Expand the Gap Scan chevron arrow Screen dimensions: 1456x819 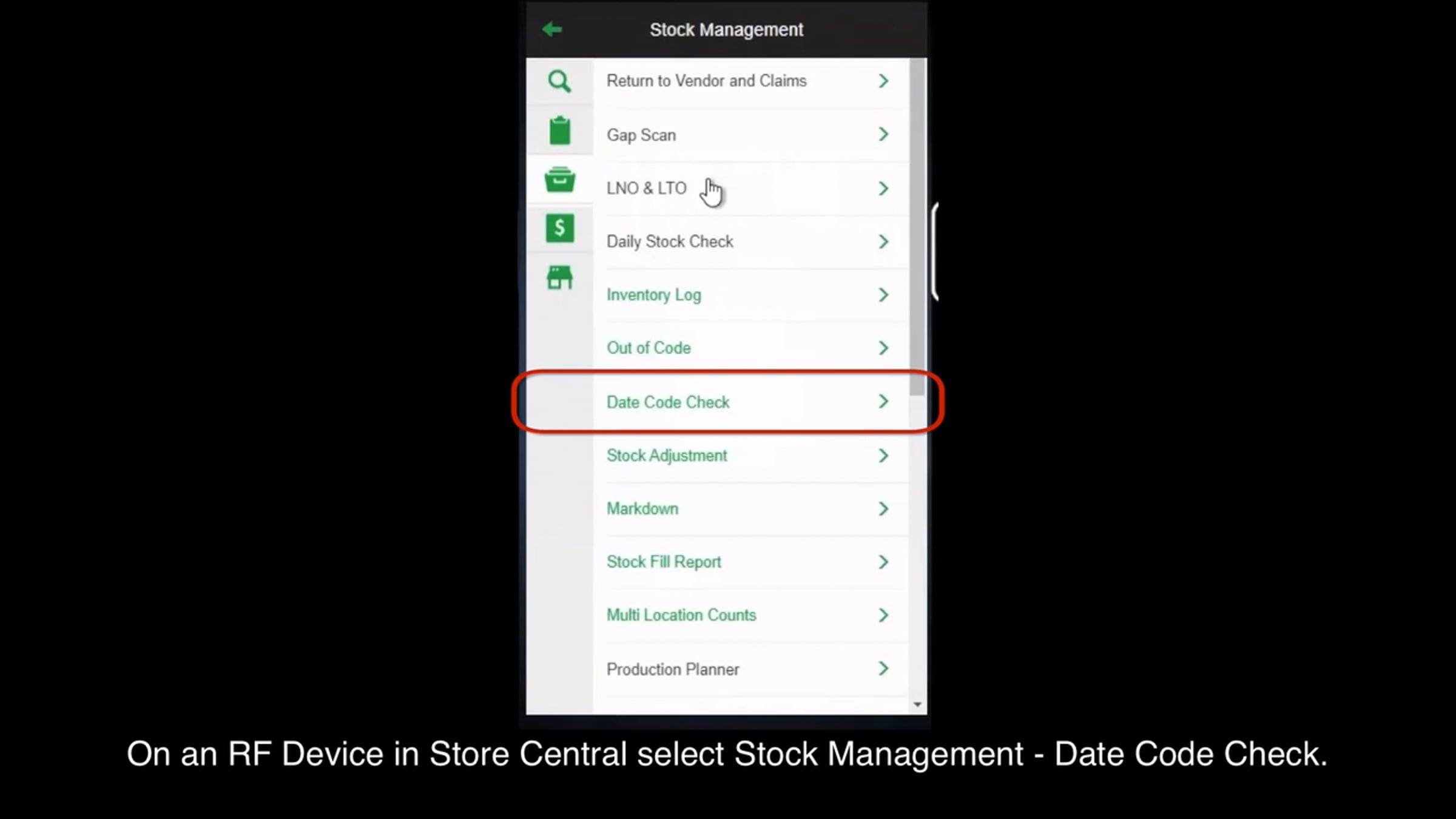click(x=883, y=135)
